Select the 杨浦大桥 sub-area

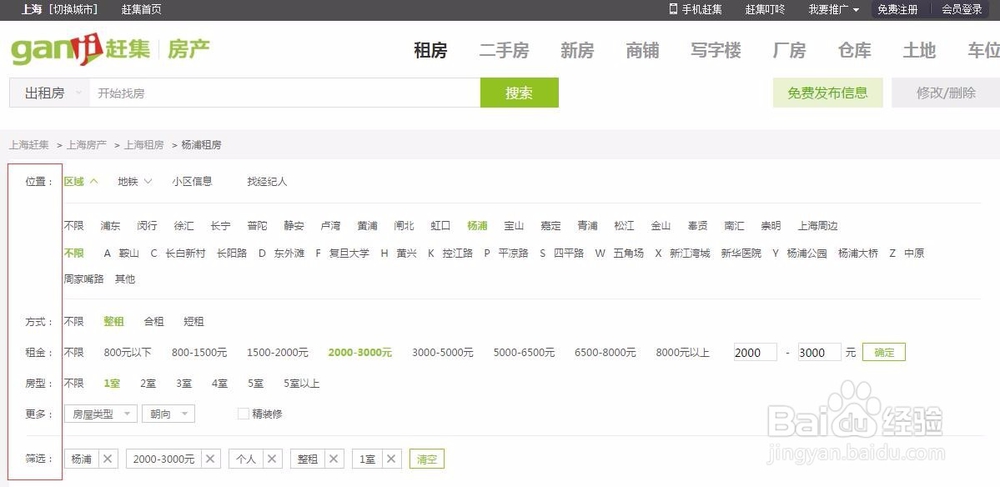(x=858, y=253)
